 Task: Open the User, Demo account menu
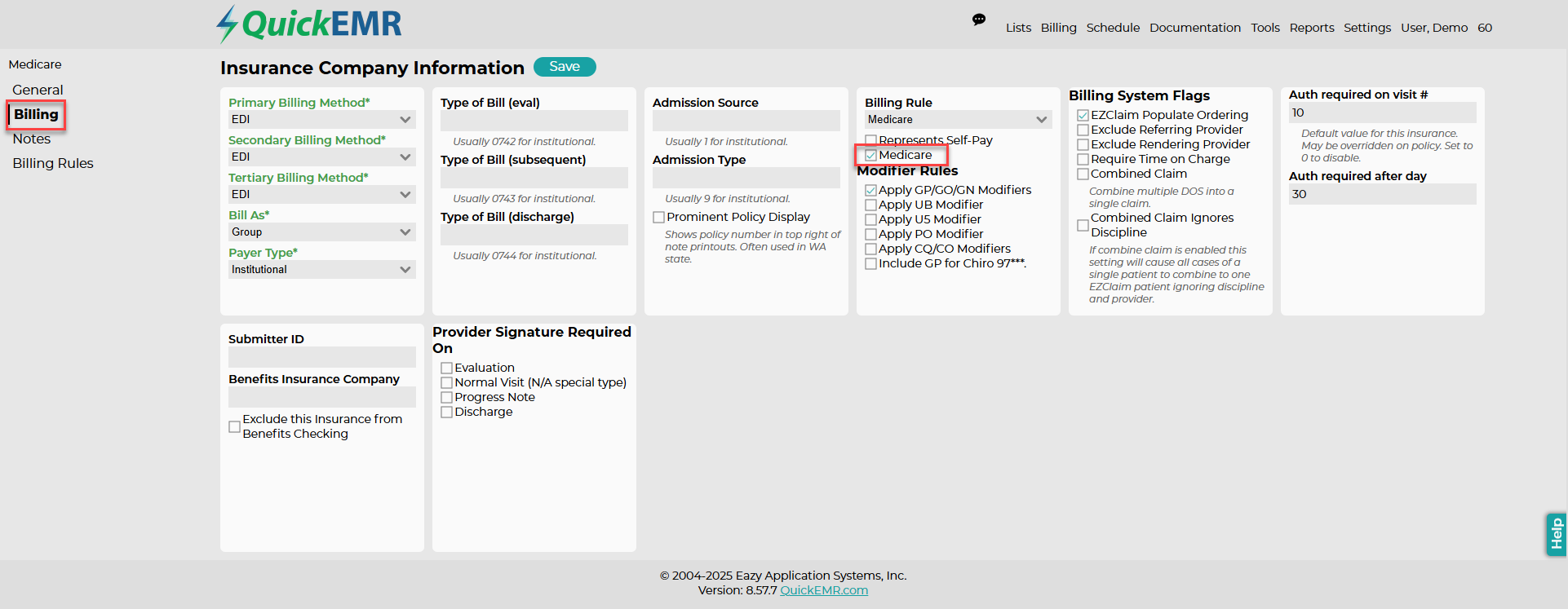[1433, 28]
